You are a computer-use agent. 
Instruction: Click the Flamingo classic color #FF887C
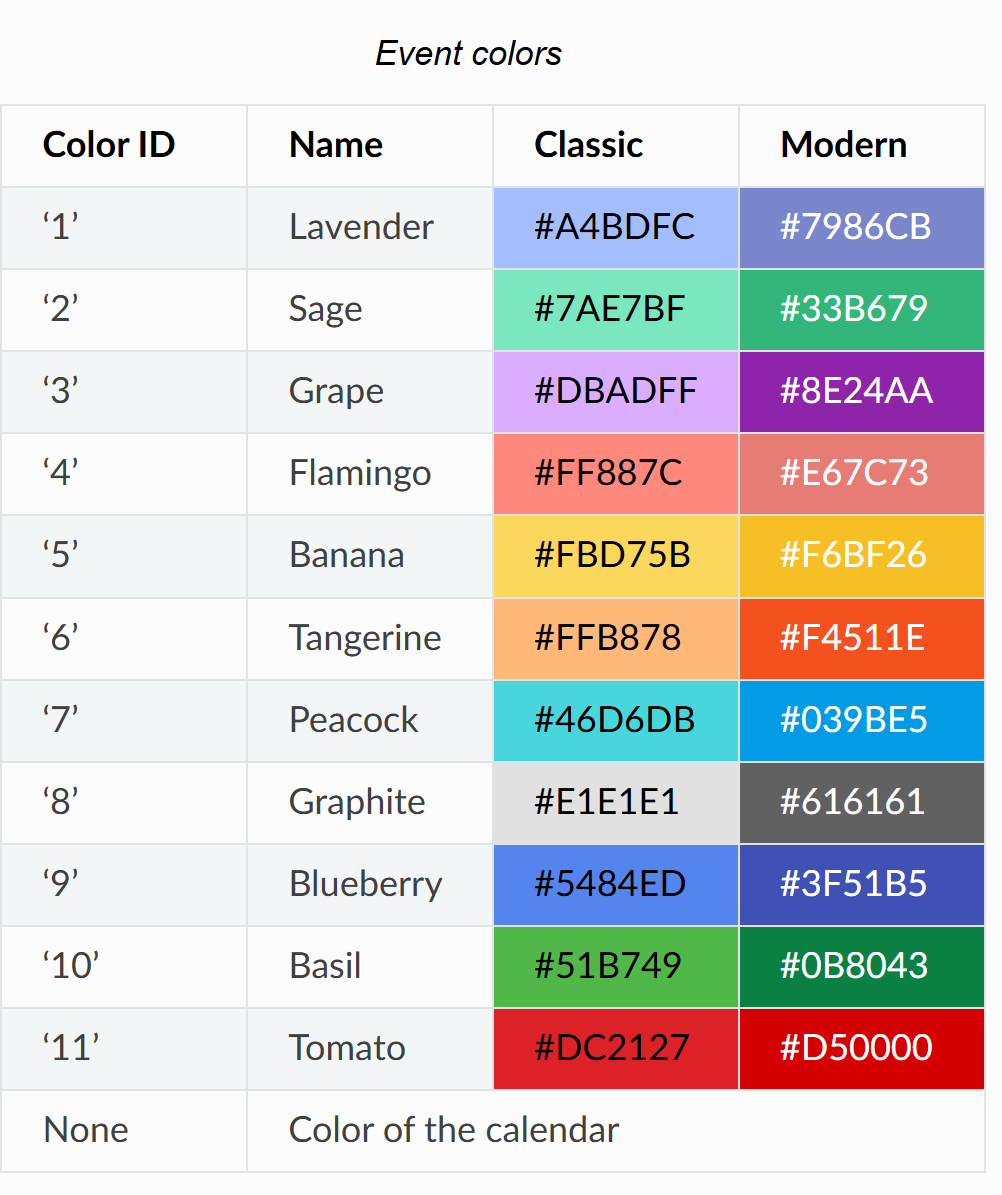pyautogui.click(x=615, y=473)
